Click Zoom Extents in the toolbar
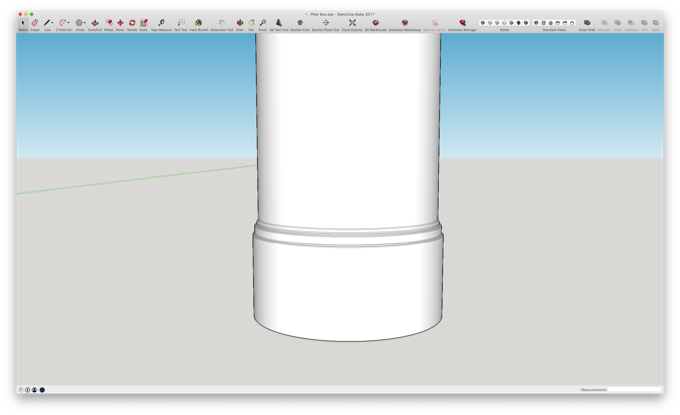 coord(352,23)
